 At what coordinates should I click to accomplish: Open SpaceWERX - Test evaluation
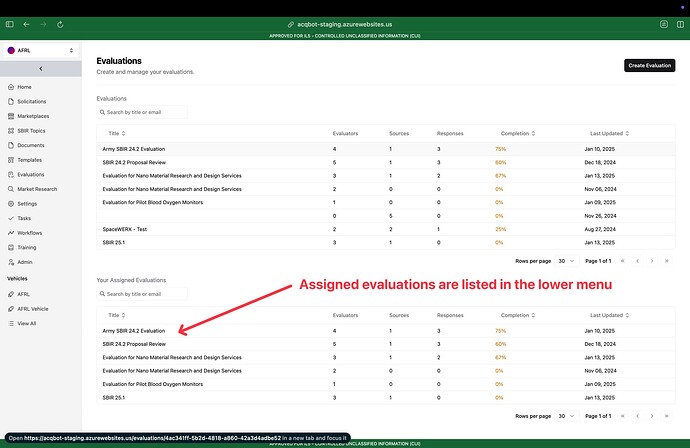click(x=125, y=229)
